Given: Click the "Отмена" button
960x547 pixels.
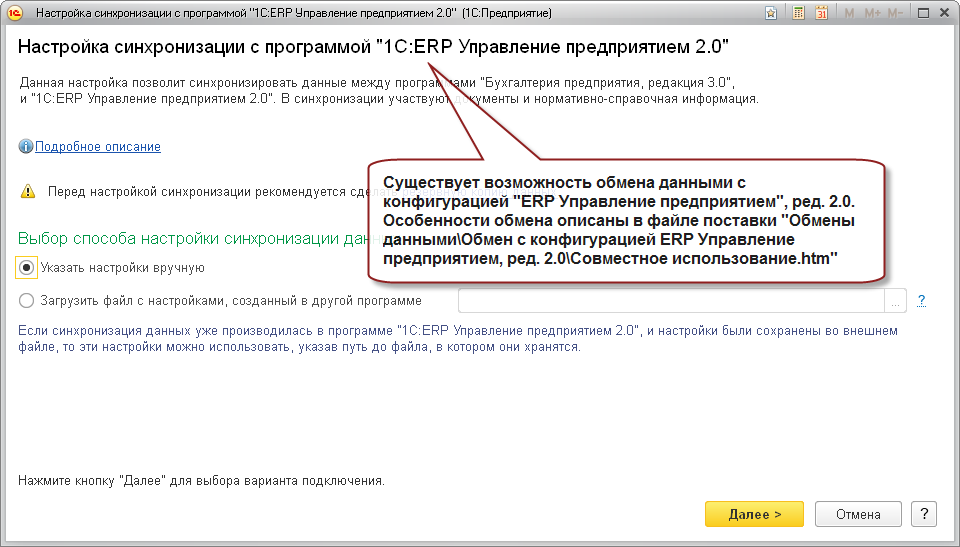Looking at the screenshot, I should tap(858, 515).
